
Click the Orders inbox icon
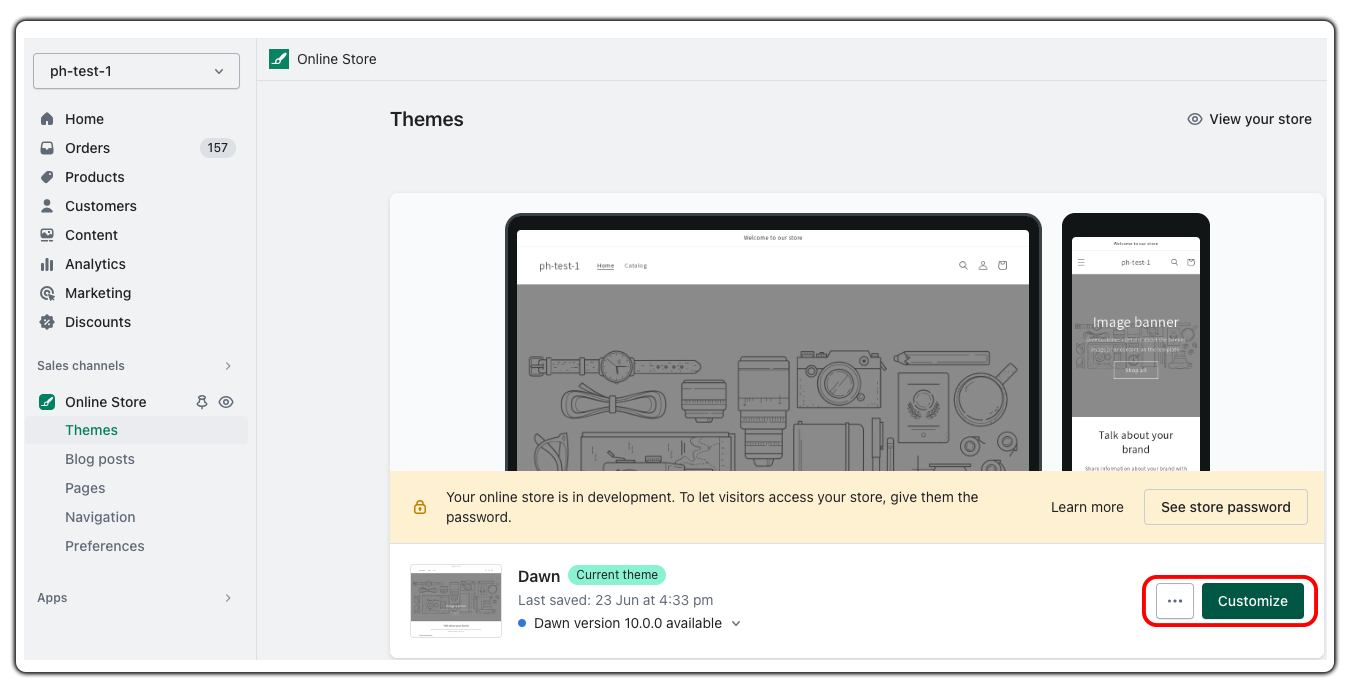click(47, 148)
